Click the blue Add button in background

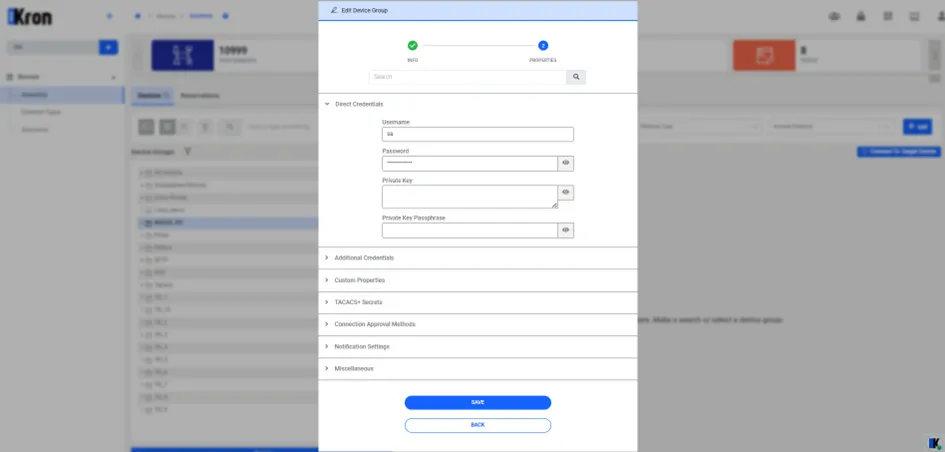[917, 127]
